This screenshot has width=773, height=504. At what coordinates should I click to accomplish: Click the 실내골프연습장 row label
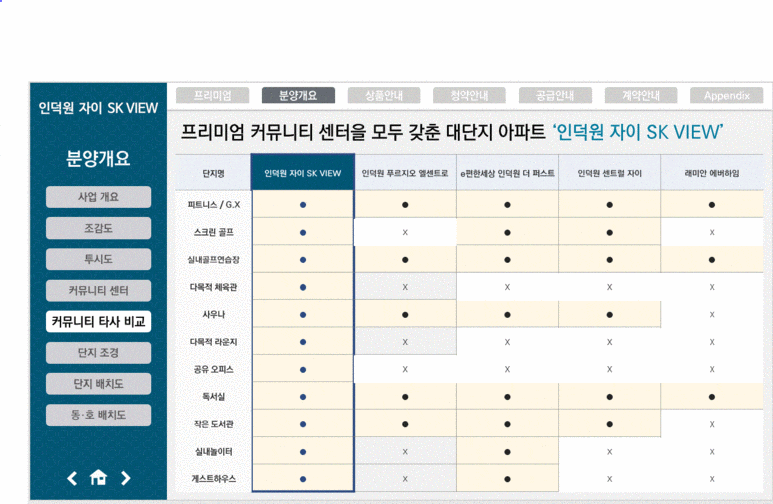click(213, 259)
